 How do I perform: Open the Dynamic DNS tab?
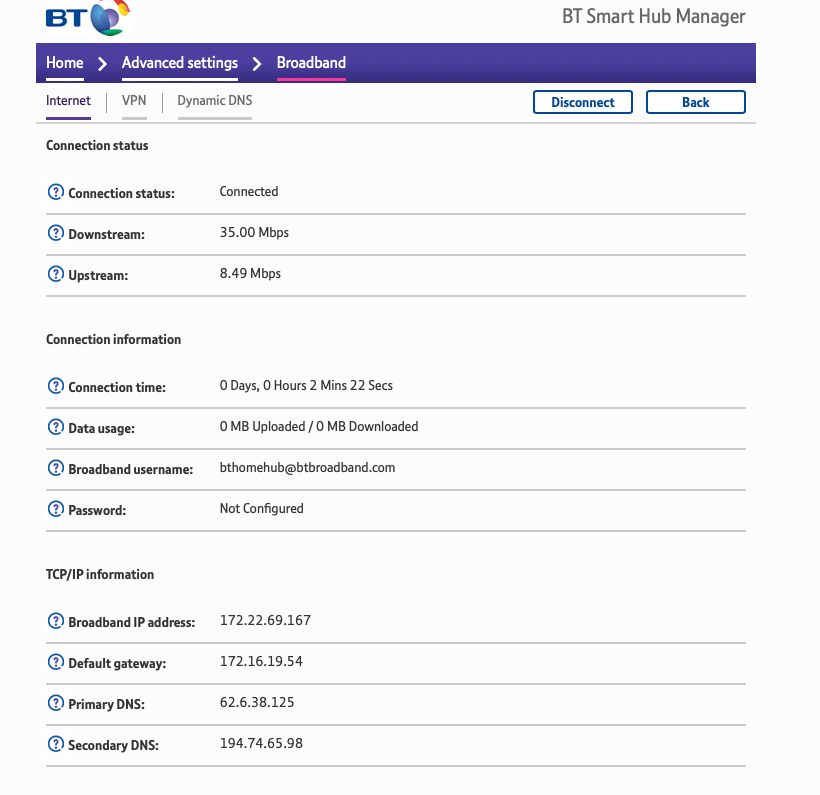(214, 101)
